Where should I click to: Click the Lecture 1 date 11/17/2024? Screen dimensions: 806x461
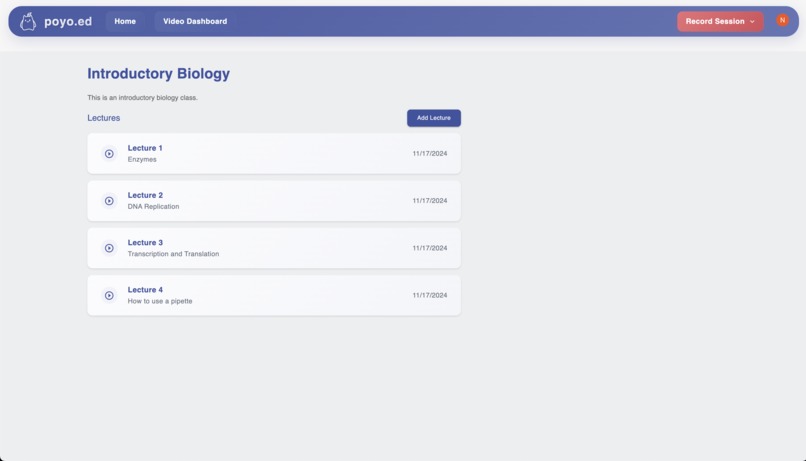coord(430,154)
